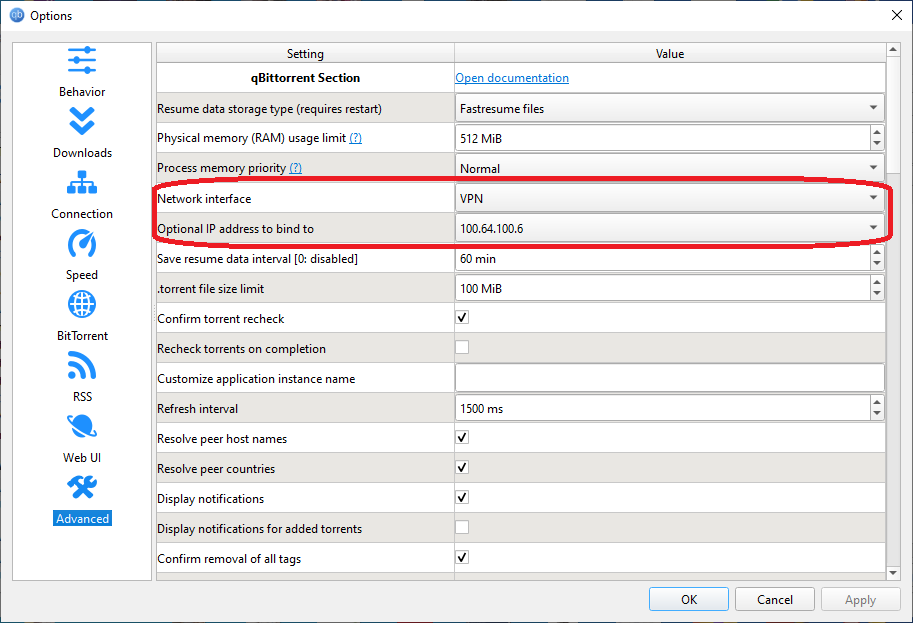Select the Web UI tab label
Viewport: 913px width, 623px height.
pyautogui.click(x=82, y=458)
